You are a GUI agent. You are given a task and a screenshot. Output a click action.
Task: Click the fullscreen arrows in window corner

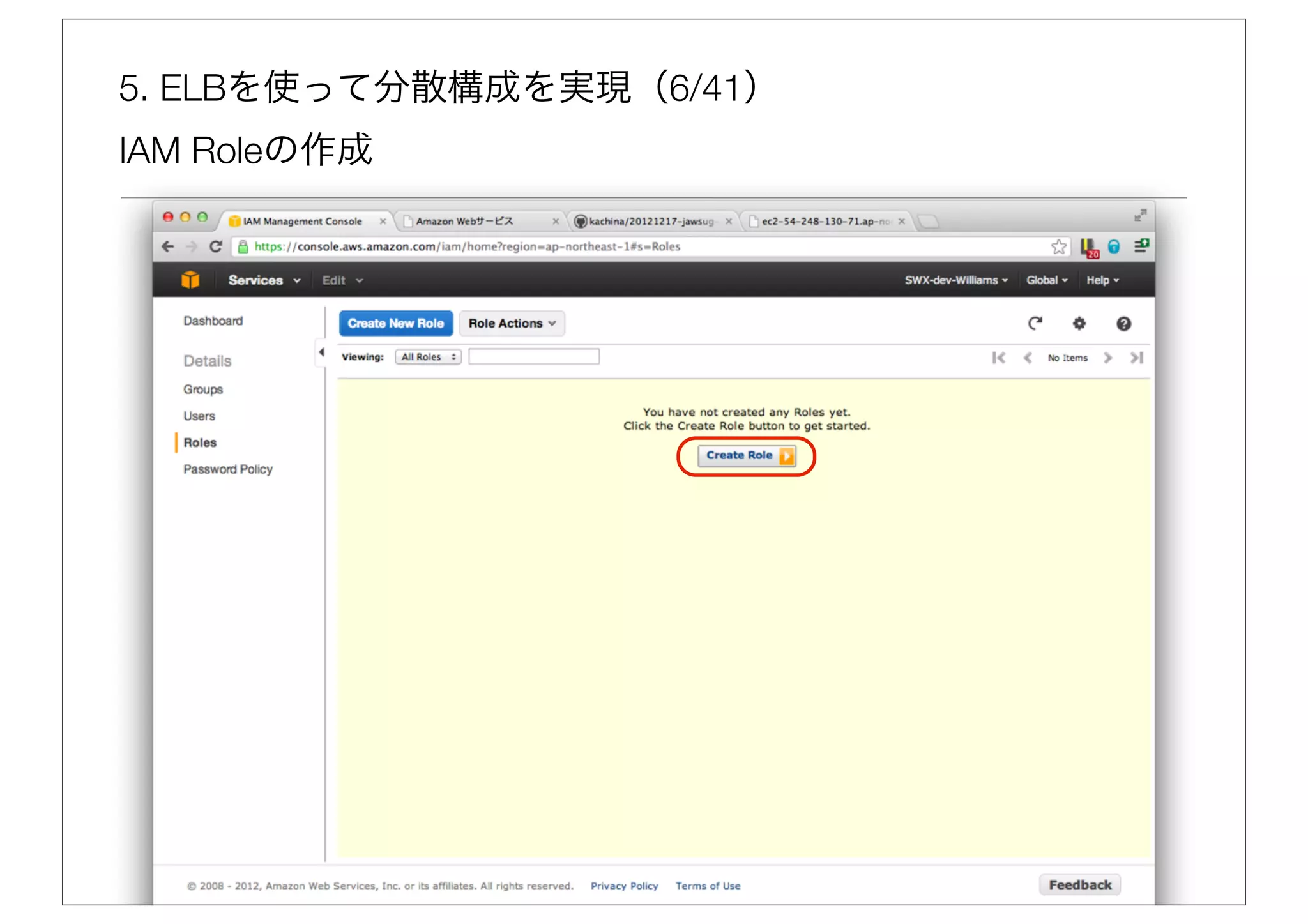[x=1140, y=216]
